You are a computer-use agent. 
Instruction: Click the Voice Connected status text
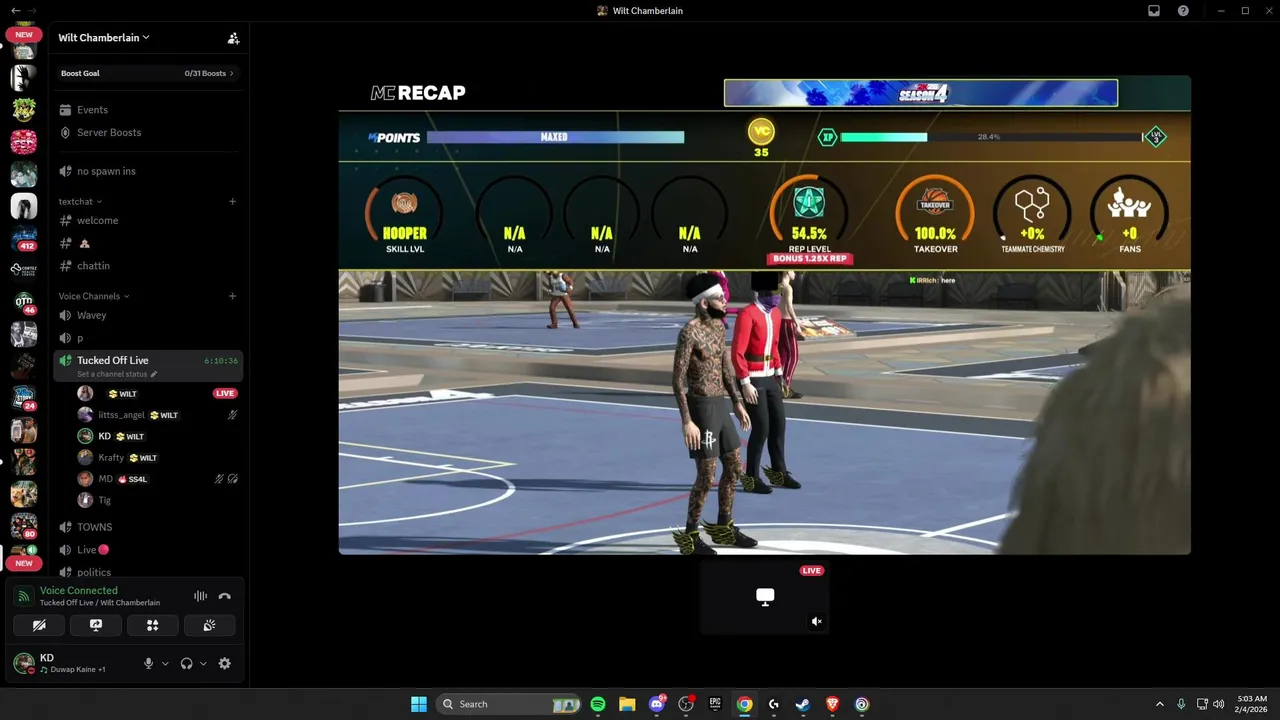(79, 591)
